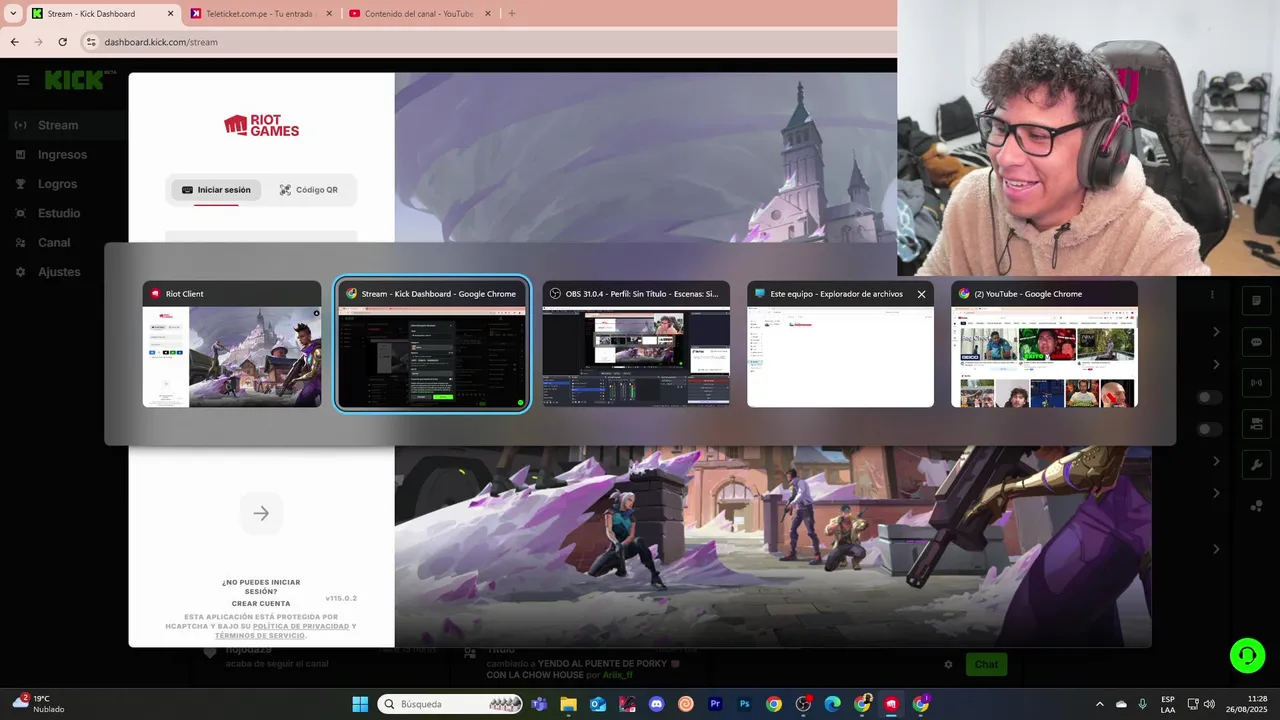Click the Arlix_ff username text
The height and width of the screenshot is (720, 1280).
click(x=617, y=675)
